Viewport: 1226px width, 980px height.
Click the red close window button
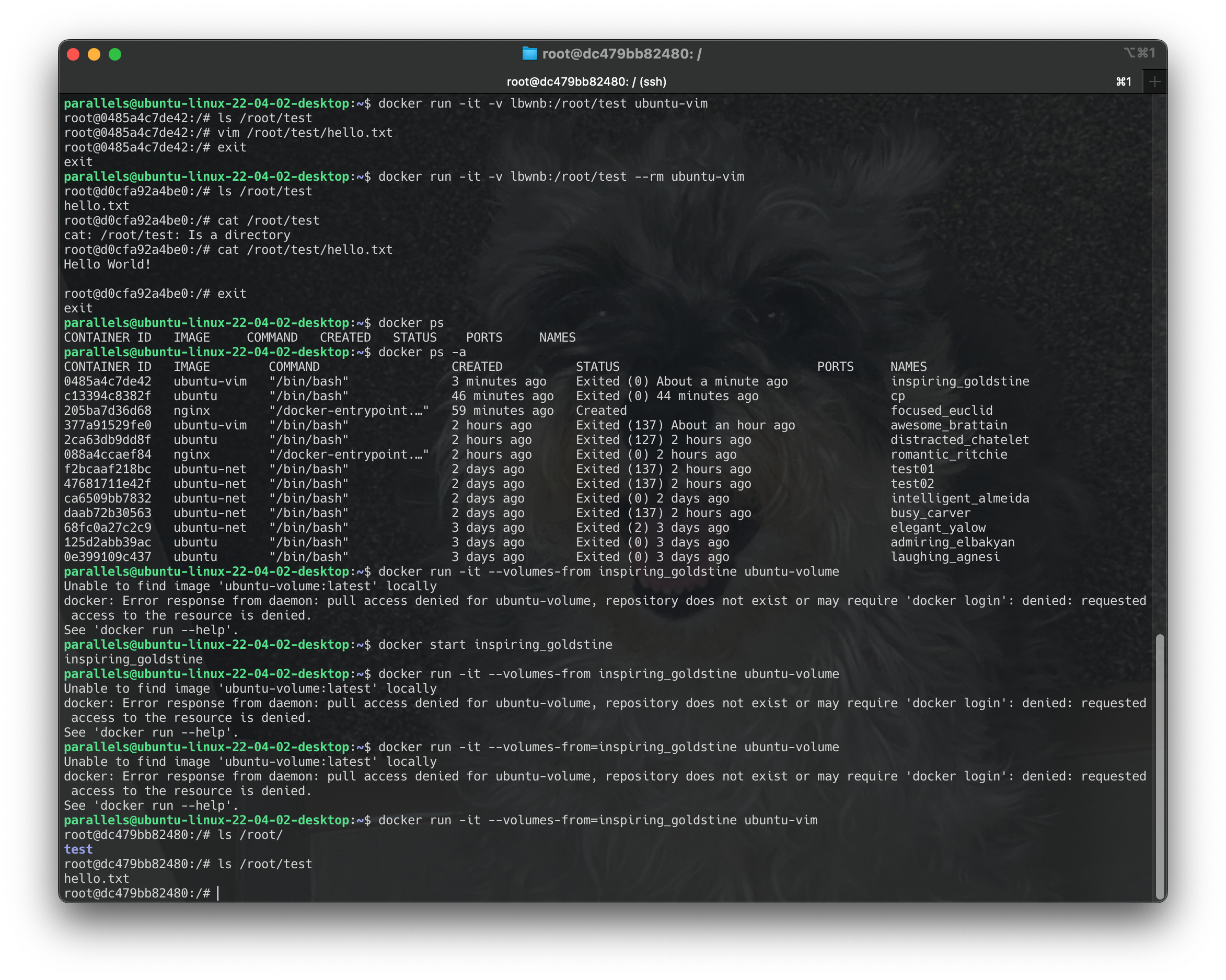coord(73,54)
